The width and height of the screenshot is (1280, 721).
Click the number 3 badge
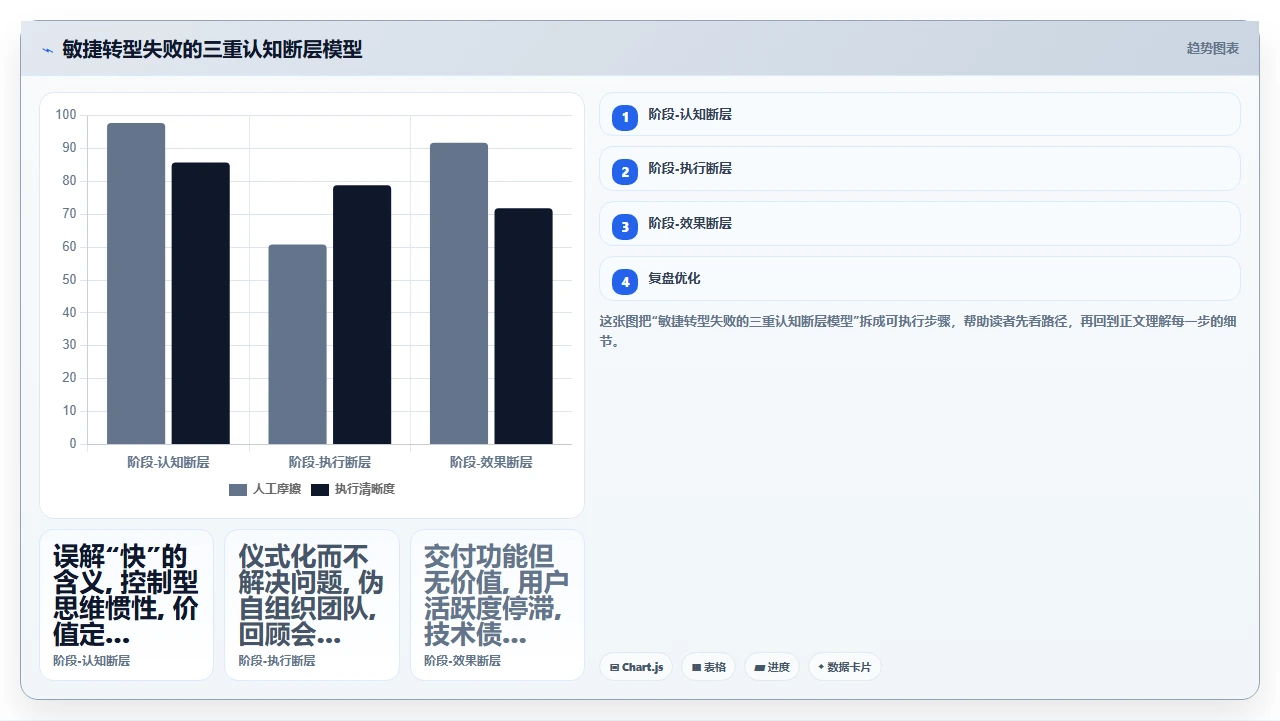point(625,227)
